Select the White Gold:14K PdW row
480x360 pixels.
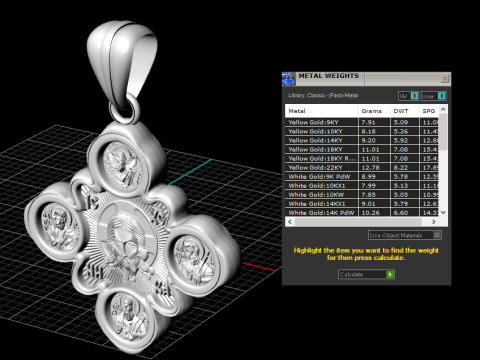pyautogui.click(x=362, y=212)
